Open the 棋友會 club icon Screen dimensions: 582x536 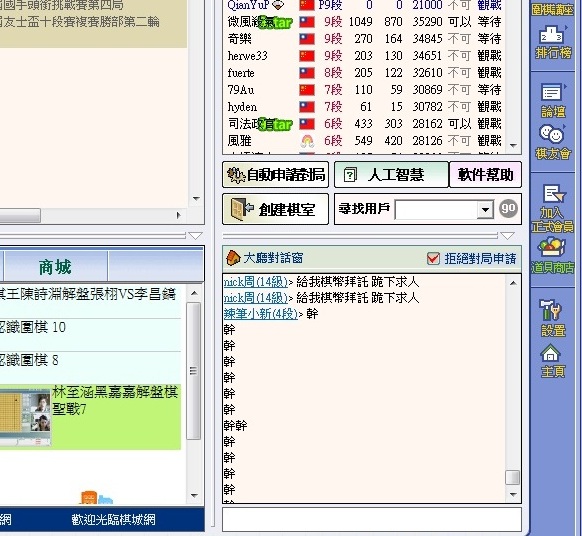553,142
